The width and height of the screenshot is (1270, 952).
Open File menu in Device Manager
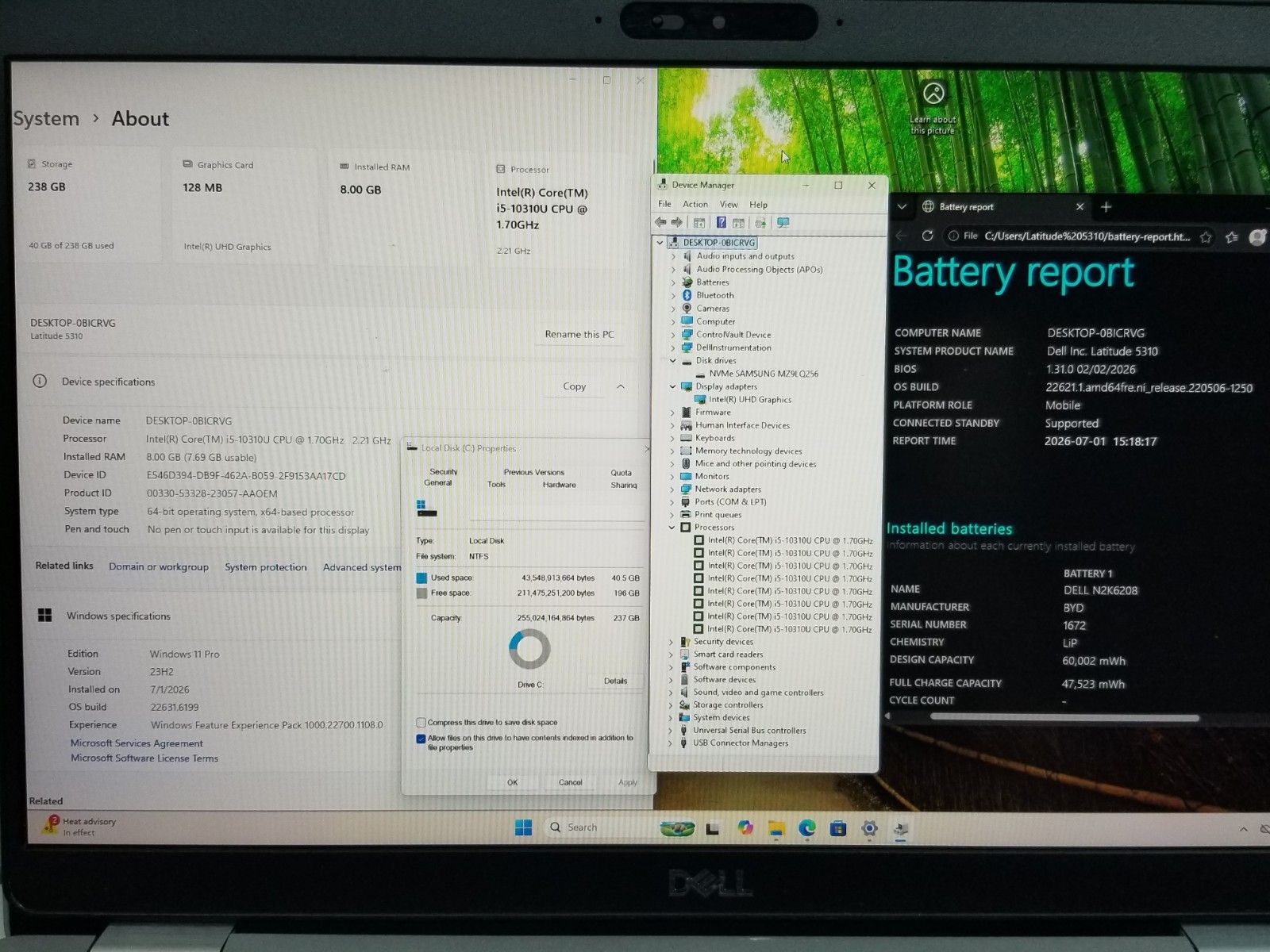pyautogui.click(x=664, y=204)
